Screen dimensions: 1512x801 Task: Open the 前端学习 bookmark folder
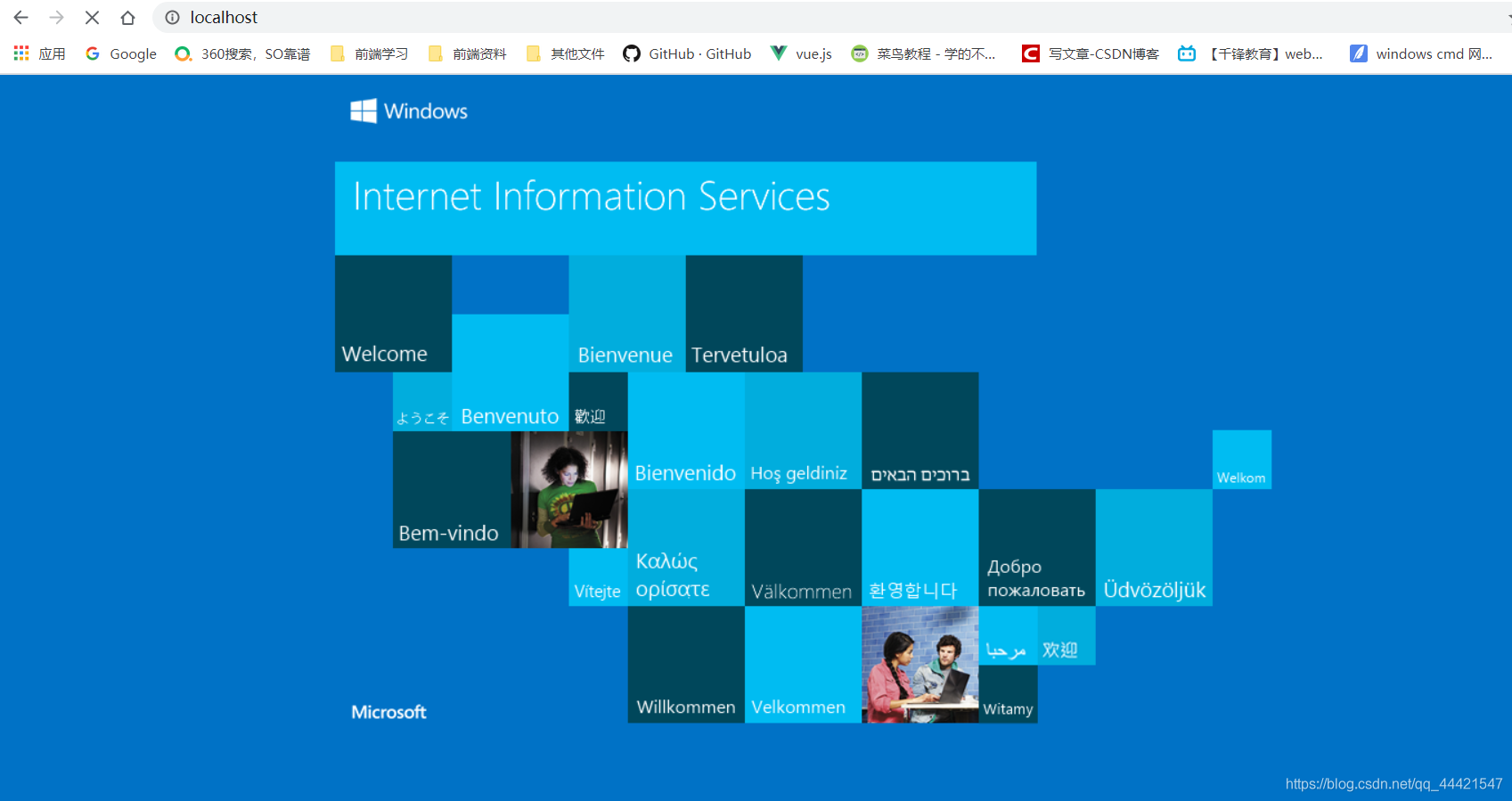point(369,53)
